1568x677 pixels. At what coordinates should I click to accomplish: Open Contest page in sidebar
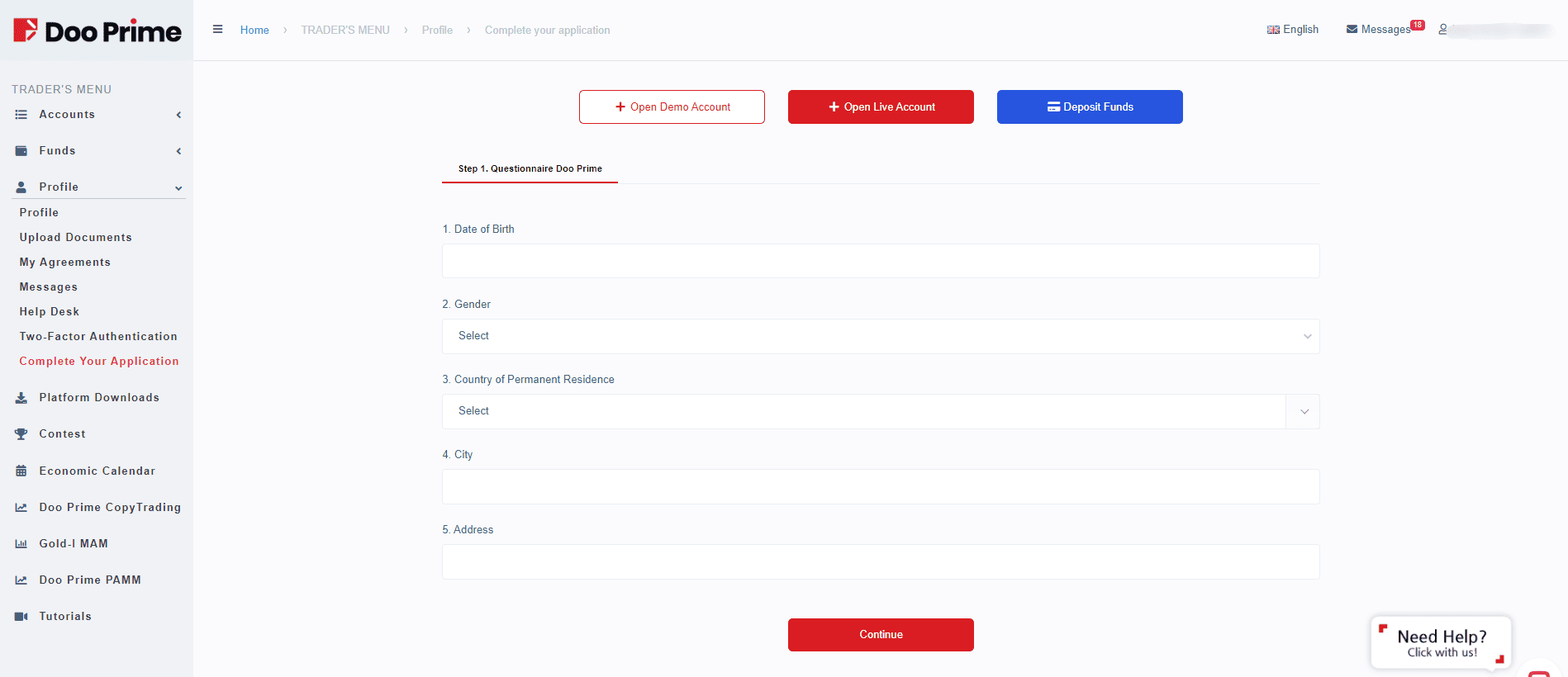point(62,434)
